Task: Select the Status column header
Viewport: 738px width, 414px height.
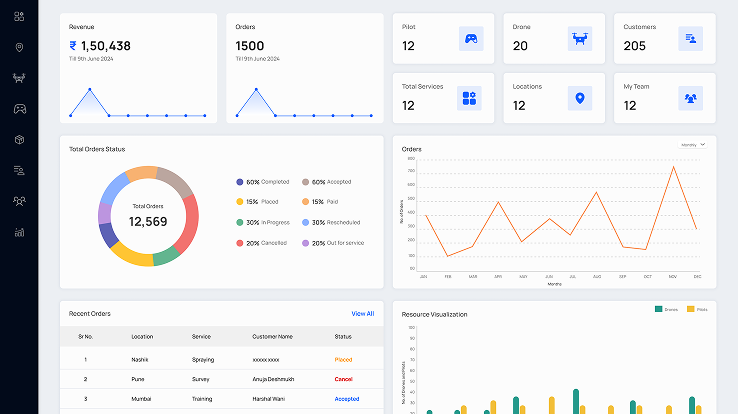Action: pyautogui.click(x=343, y=337)
